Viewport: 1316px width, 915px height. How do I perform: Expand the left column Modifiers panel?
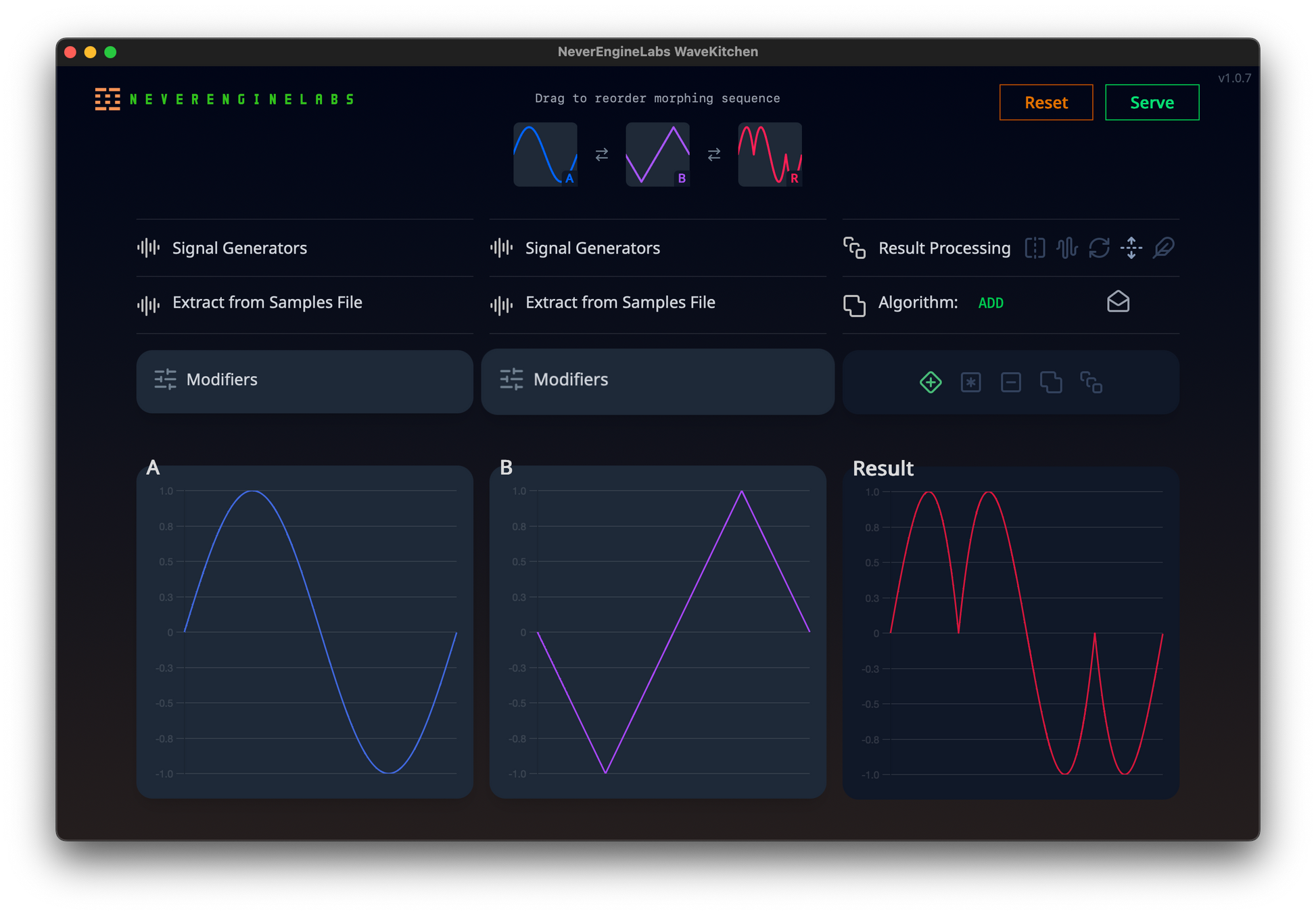click(304, 380)
